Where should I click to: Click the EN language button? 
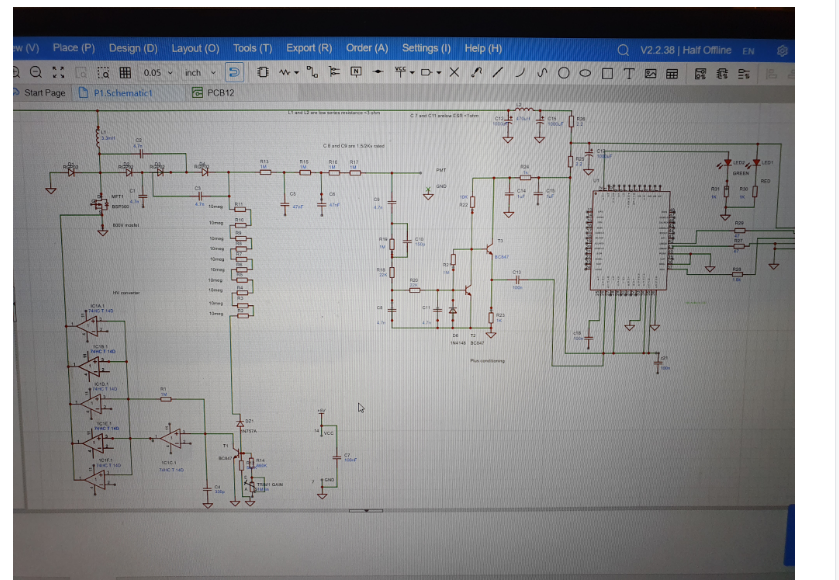point(748,51)
